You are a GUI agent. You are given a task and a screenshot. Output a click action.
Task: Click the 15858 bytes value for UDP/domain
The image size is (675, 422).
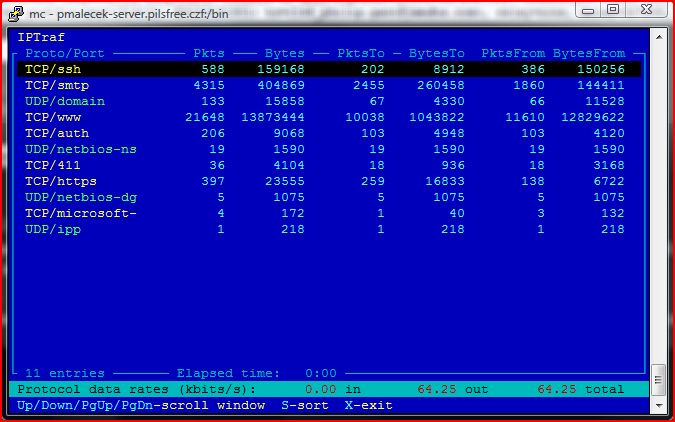pos(285,101)
